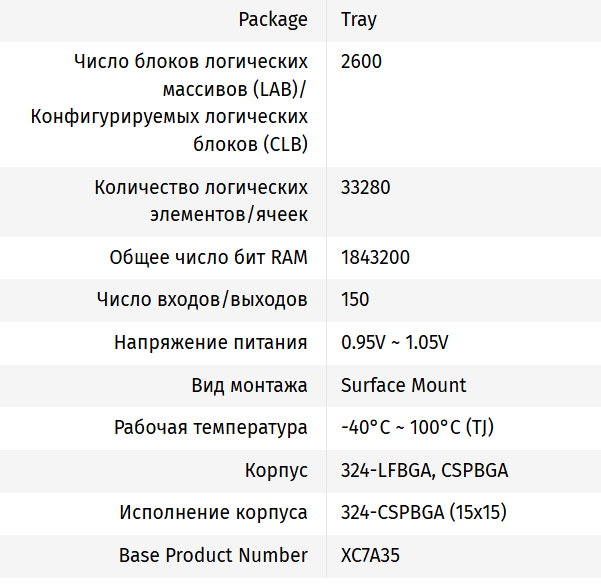Select the "Surface Mount" value
Image resolution: width=601 pixels, height=587 pixels.
(403, 385)
